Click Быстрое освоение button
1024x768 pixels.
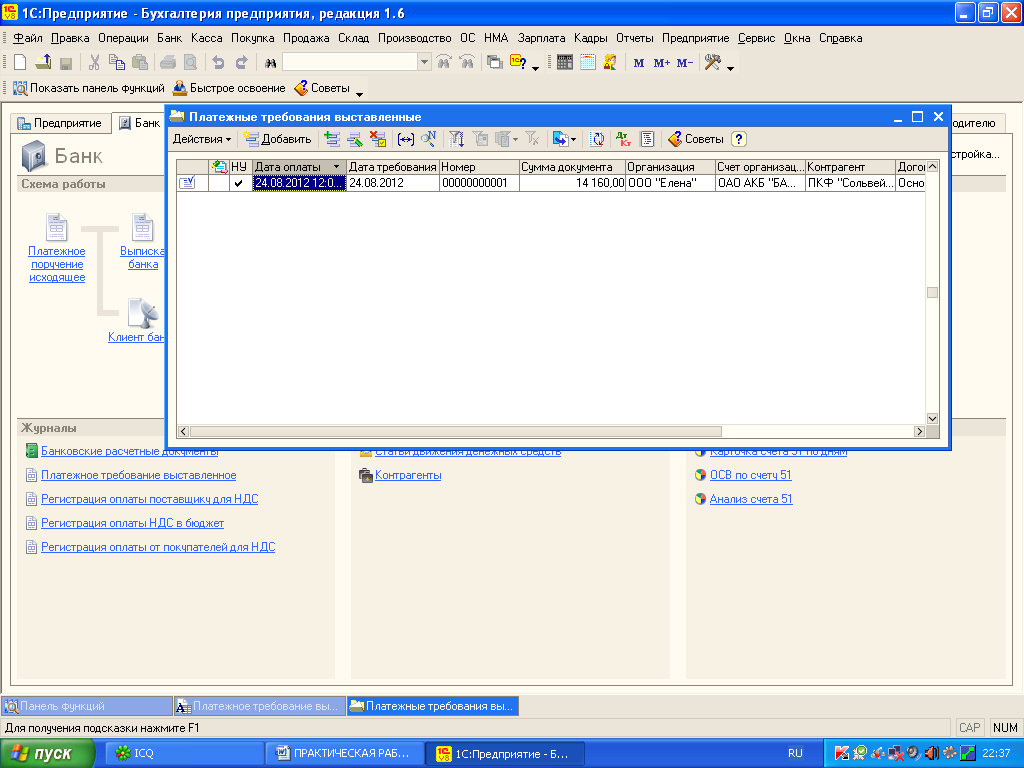229,88
